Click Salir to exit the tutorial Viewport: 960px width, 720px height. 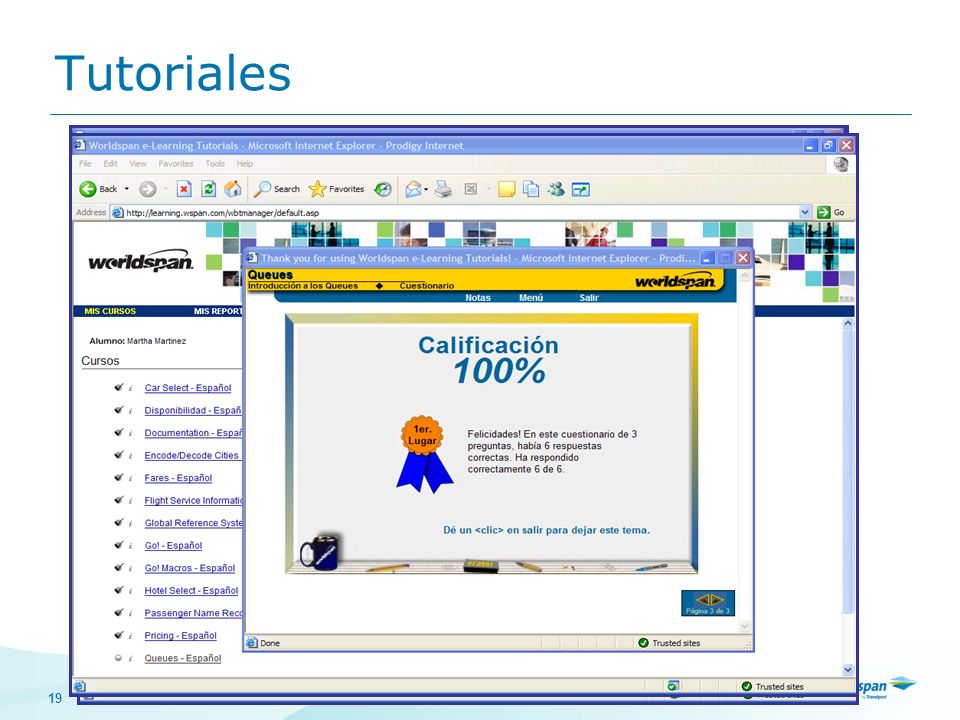coord(589,298)
